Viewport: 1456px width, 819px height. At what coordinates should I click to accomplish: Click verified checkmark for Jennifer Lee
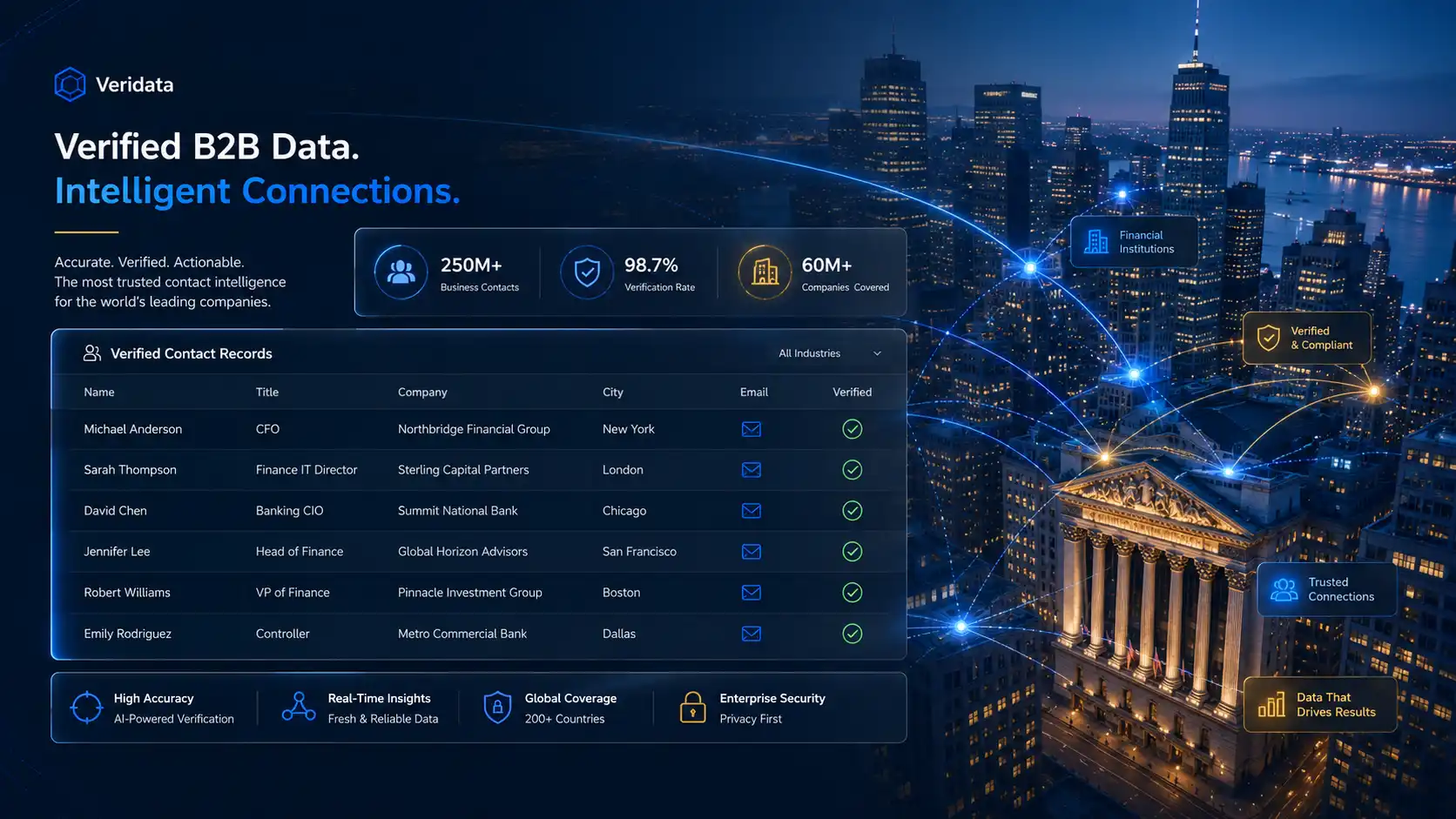point(853,552)
